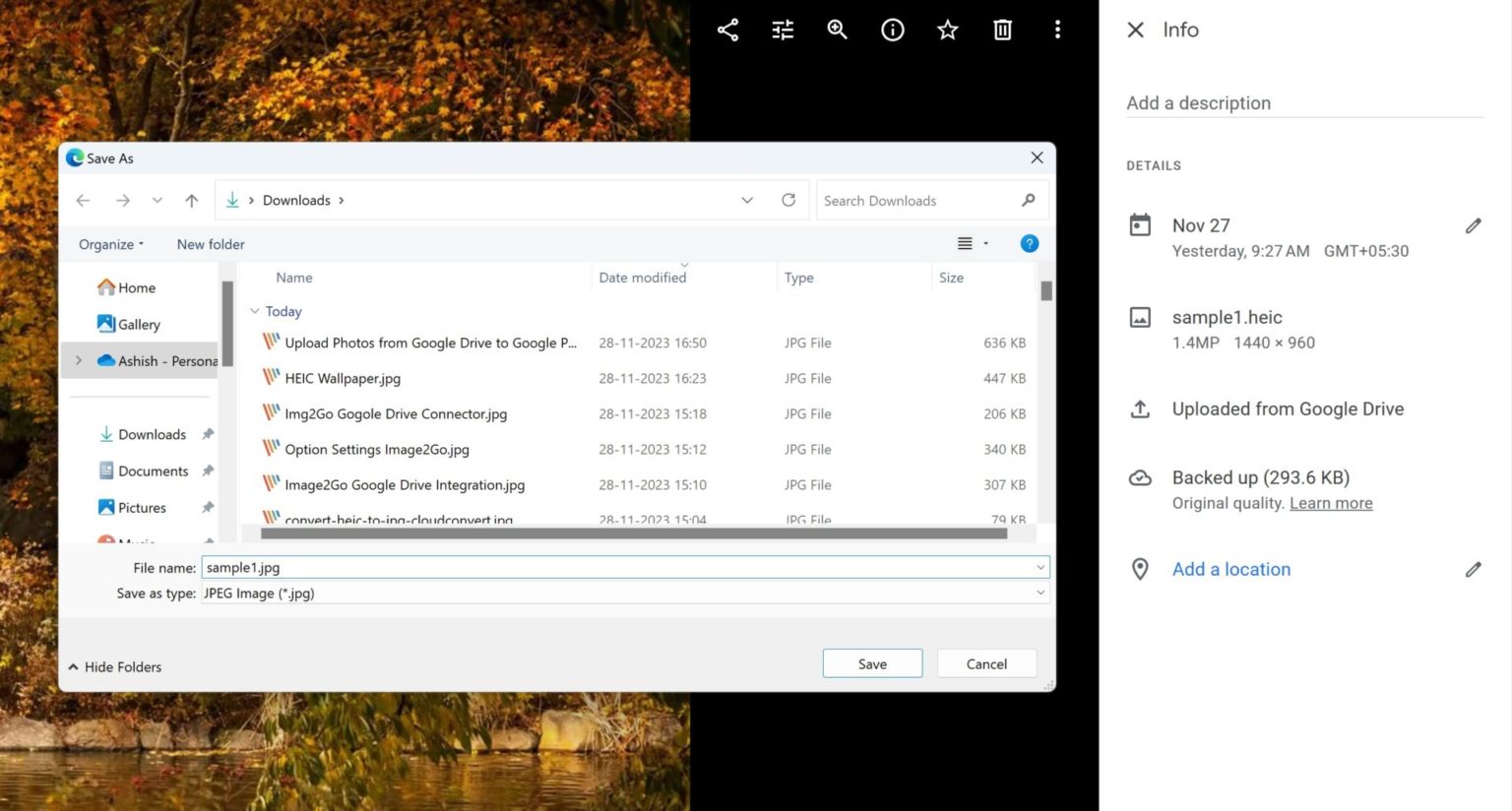Open the Organize menu

point(109,243)
